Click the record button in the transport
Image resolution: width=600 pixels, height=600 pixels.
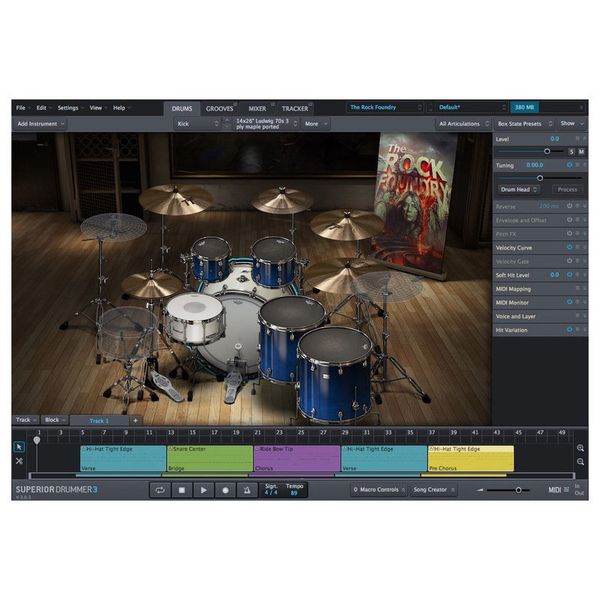click(x=225, y=490)
